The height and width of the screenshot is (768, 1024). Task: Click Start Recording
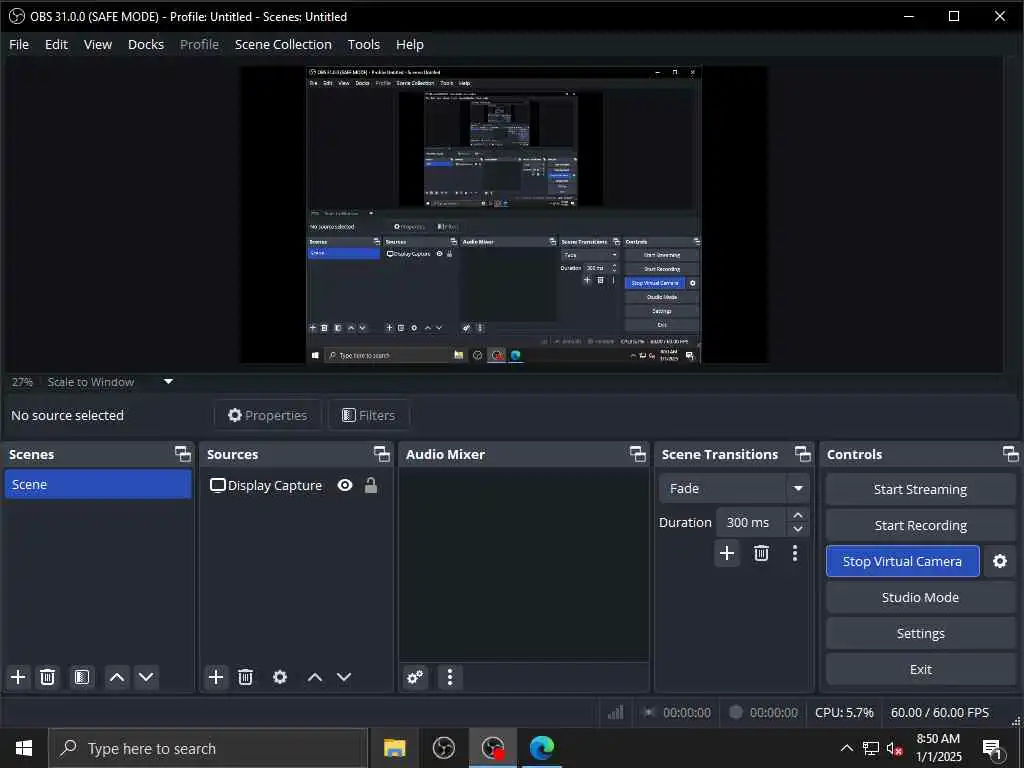pos(920,525)
